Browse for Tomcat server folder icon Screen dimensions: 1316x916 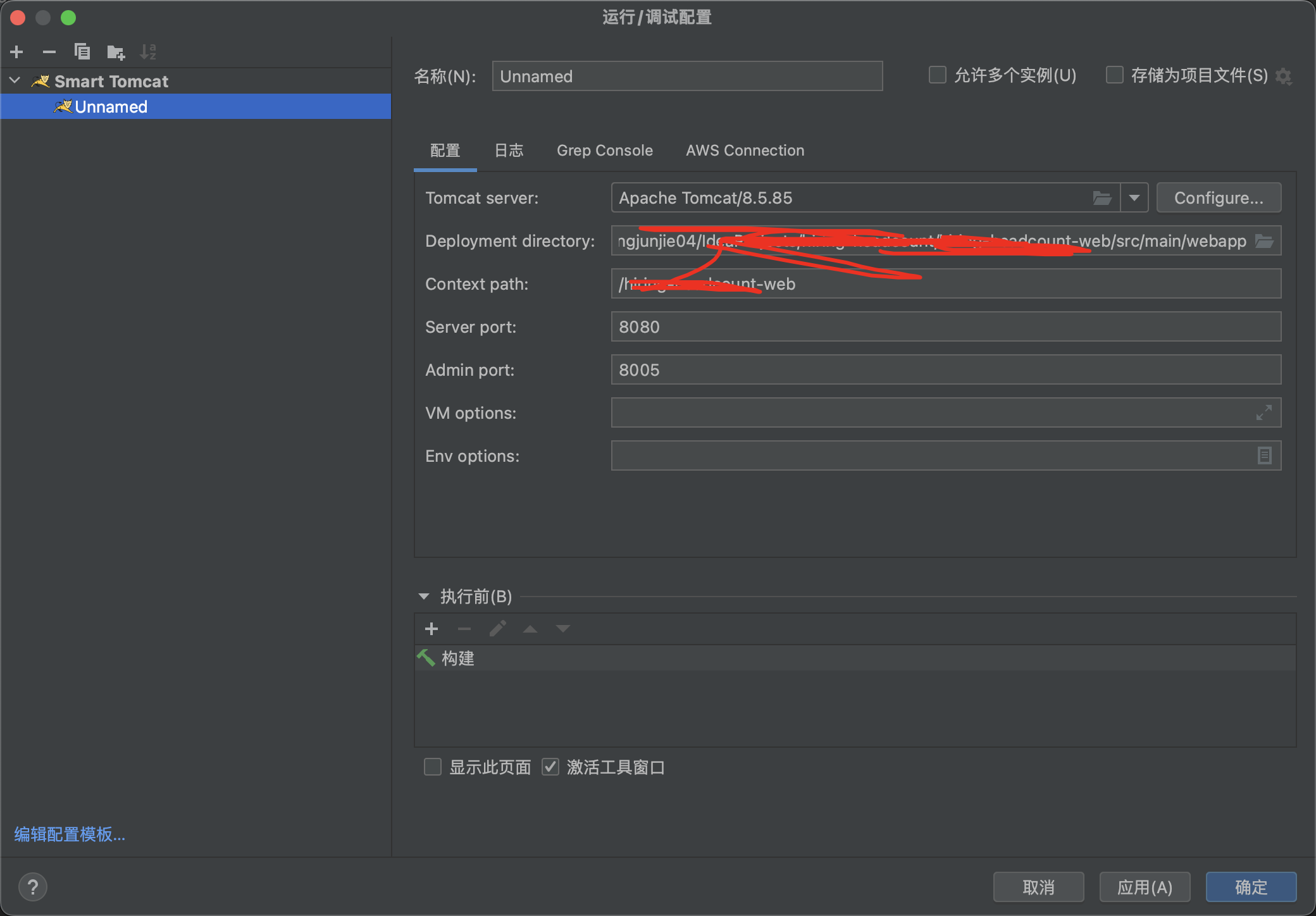click(1102, 198)
